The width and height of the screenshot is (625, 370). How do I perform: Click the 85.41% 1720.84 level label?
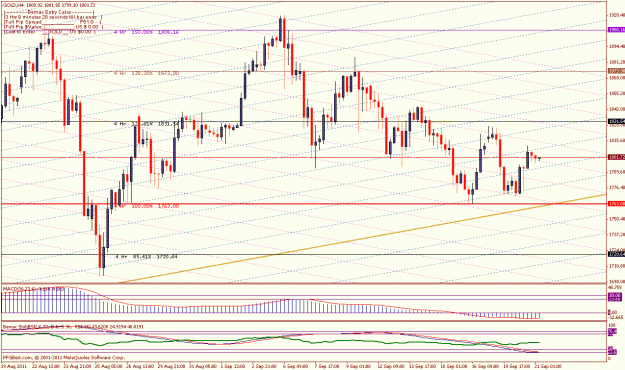point(146,257)
